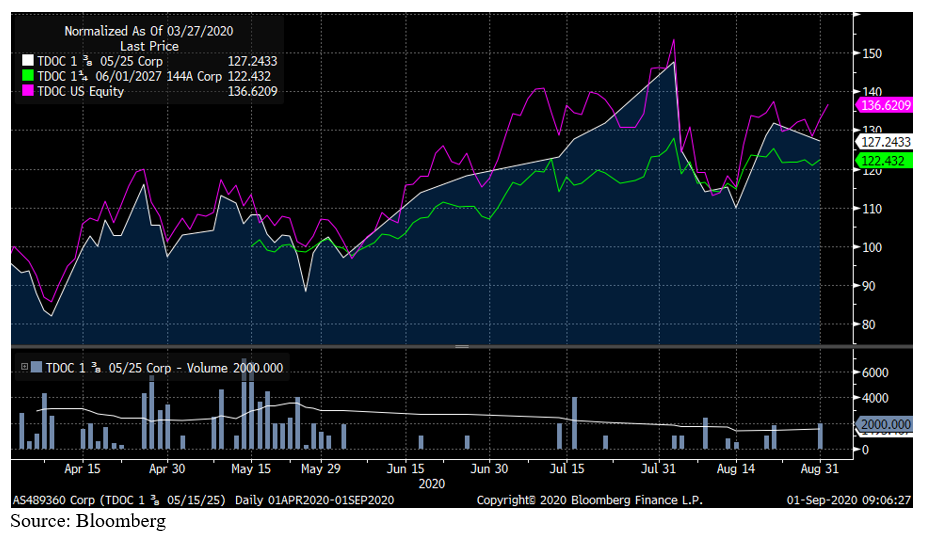
Task: Click the 'Jul 31' date axis label
Action: coord(658,469)
